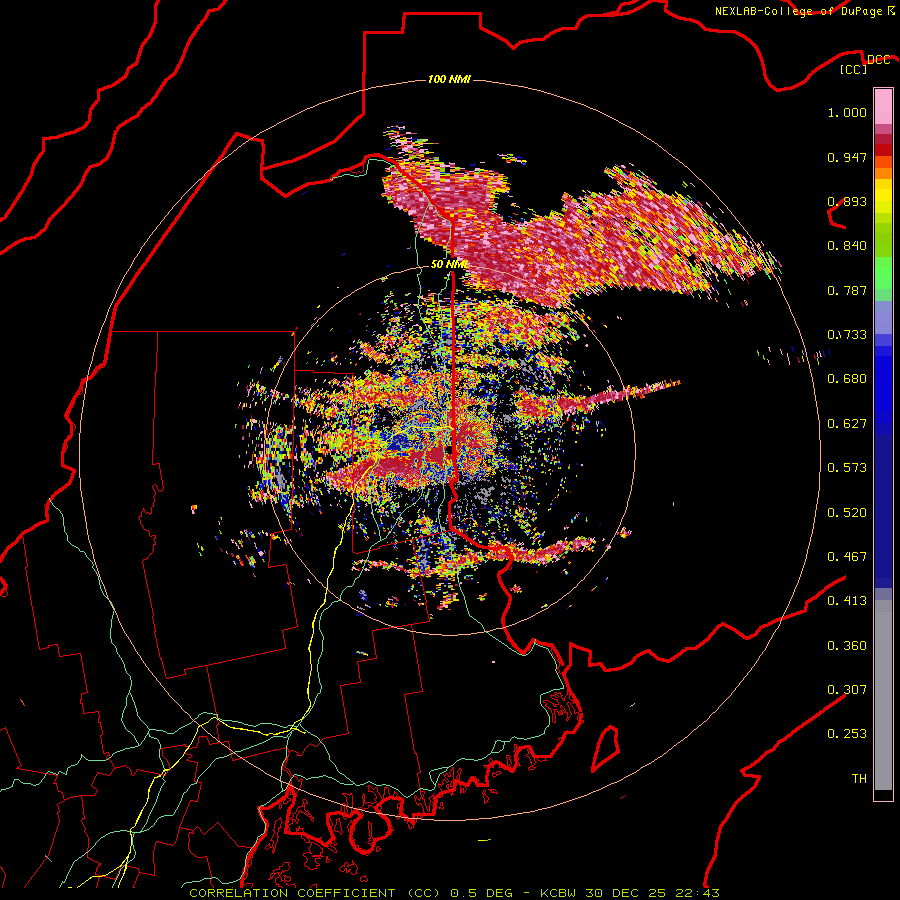Image resolution: width=900 pixels, height=900 pixels.
Task: Click the 0.413 color scale value
Action: [847, 601]
